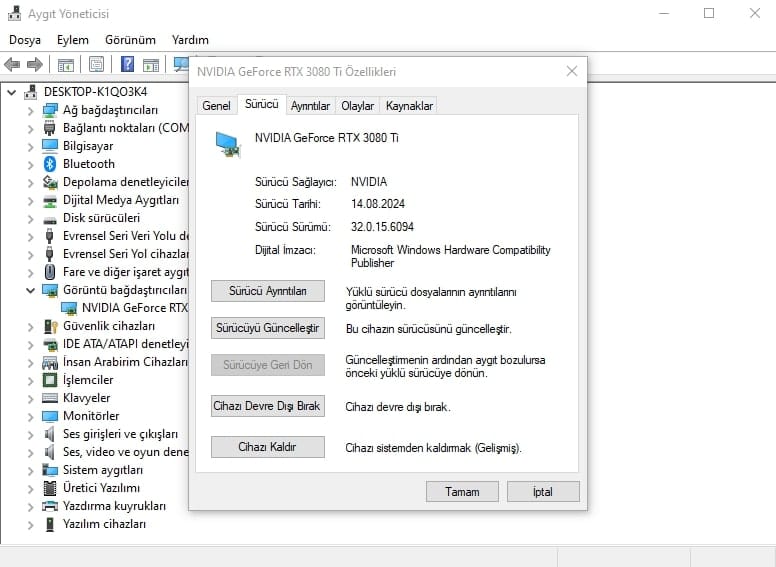Click the driver date 14.08.2024 text
Viewport: 776px width, 567px height.
click(x=378, y=204)
